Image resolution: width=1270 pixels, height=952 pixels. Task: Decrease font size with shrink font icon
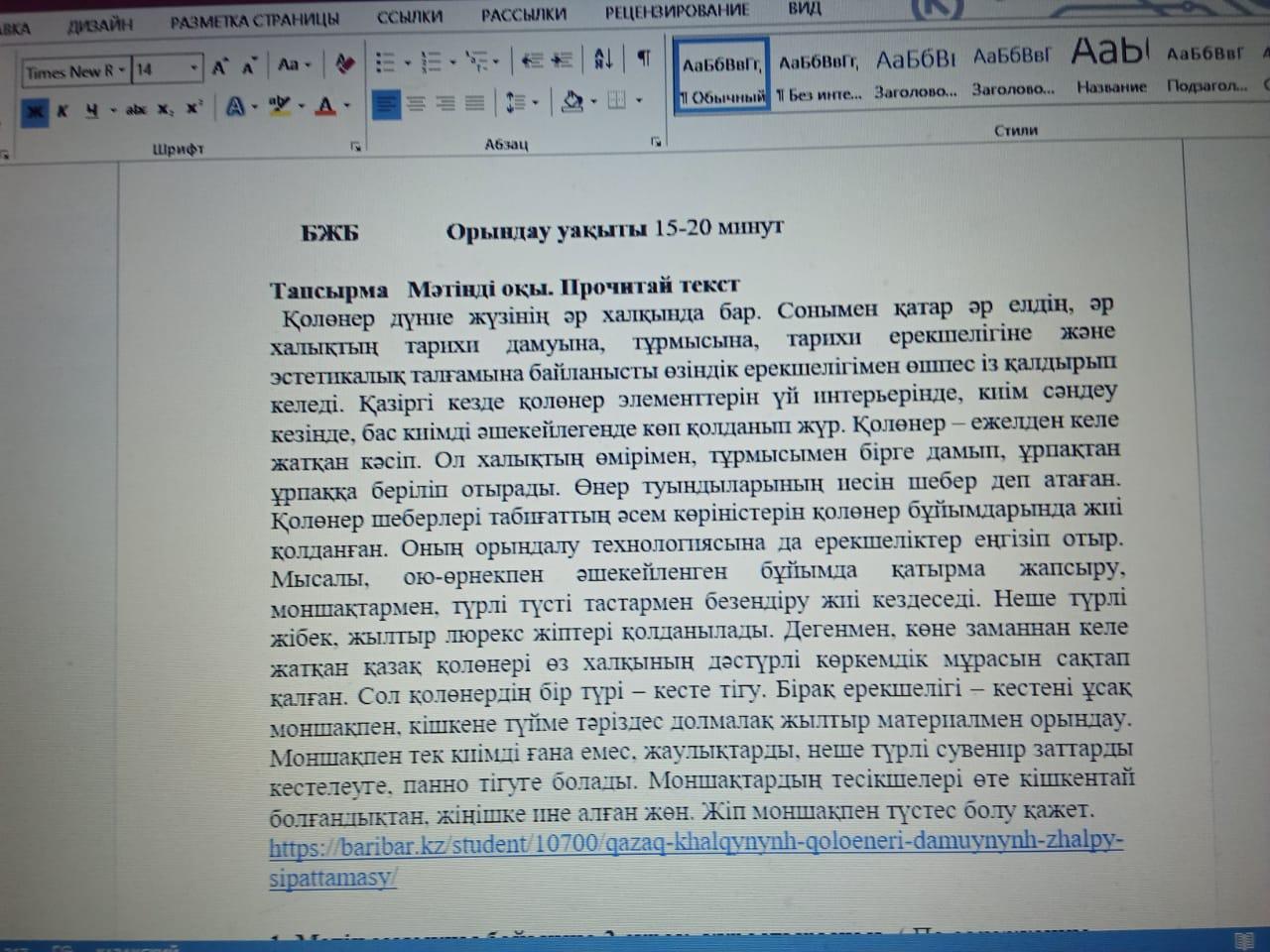(x=249, y=67)
